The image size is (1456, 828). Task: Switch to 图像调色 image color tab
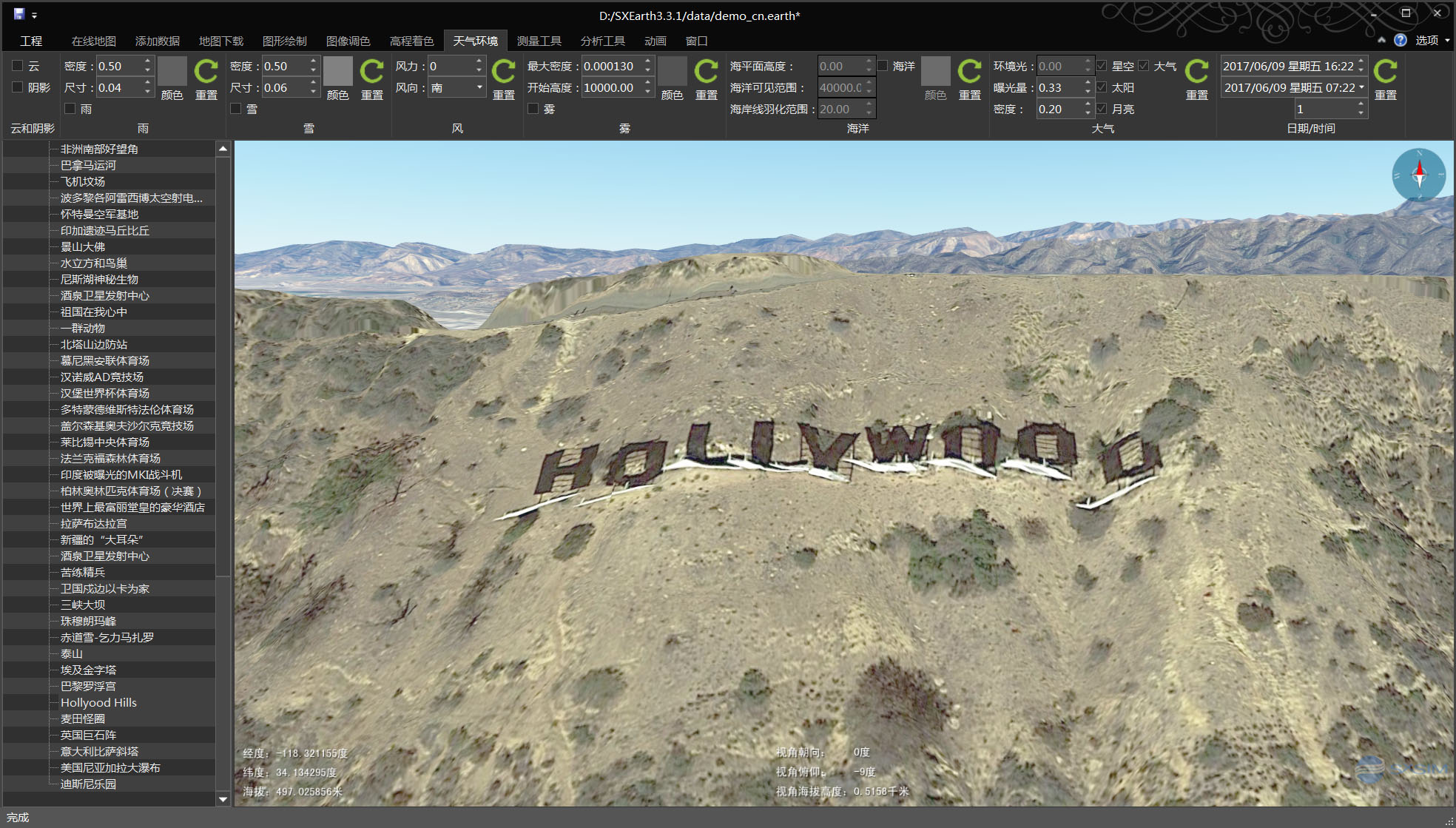click(x=348, y=41)
